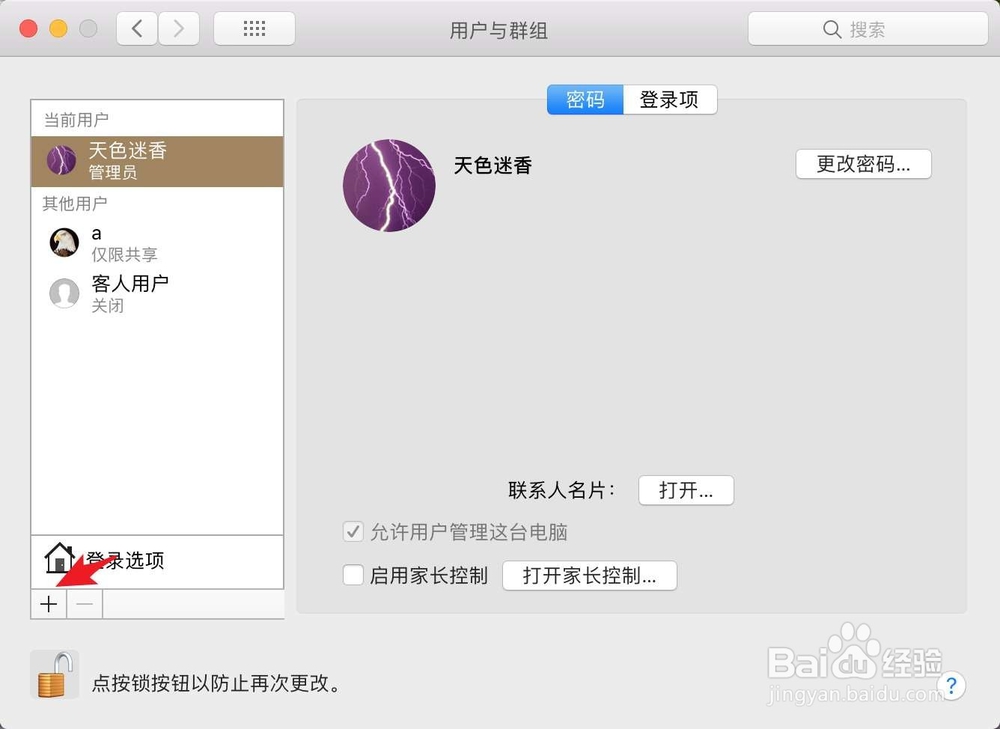Select the eagle avatar of user a

64,242
